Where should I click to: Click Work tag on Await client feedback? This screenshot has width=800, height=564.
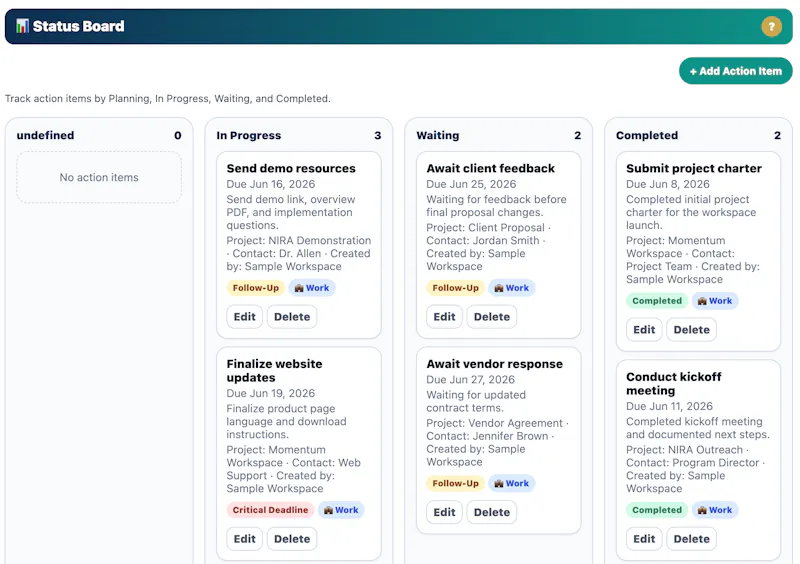pyautogui.click(x=511, y=288)
